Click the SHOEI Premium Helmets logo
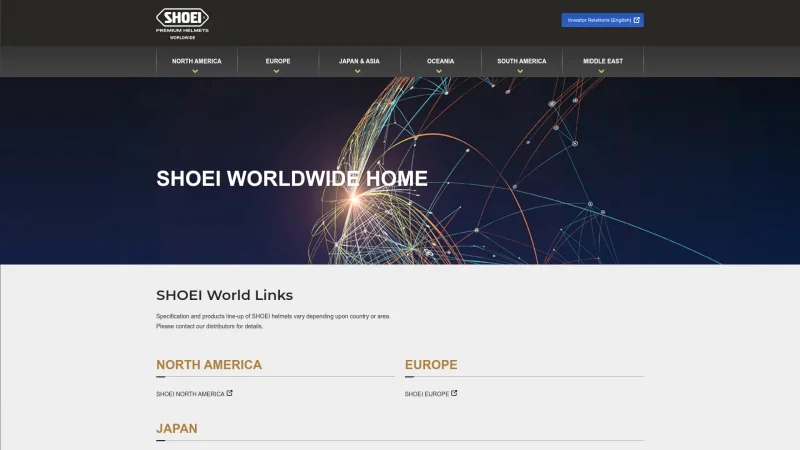 (182, 23)
